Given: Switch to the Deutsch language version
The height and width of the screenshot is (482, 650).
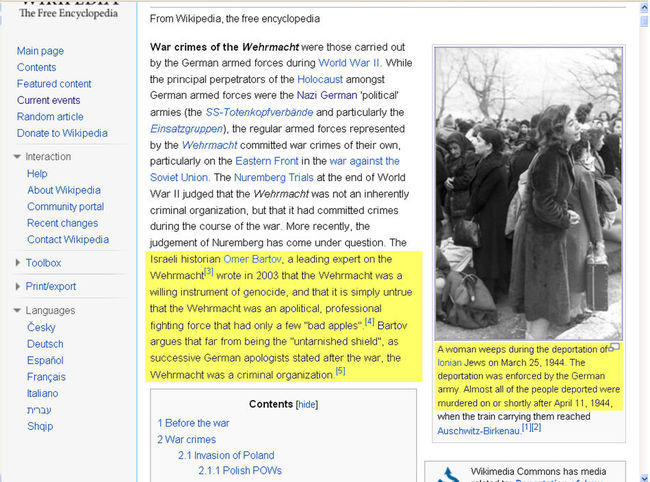Looking at the screenshot, I should pyautogui.click(x=45, y=344).
